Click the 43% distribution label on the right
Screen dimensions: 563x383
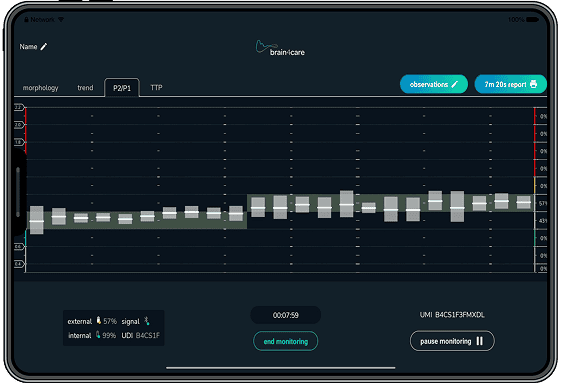pyautogui.click(x=543, y=221)
